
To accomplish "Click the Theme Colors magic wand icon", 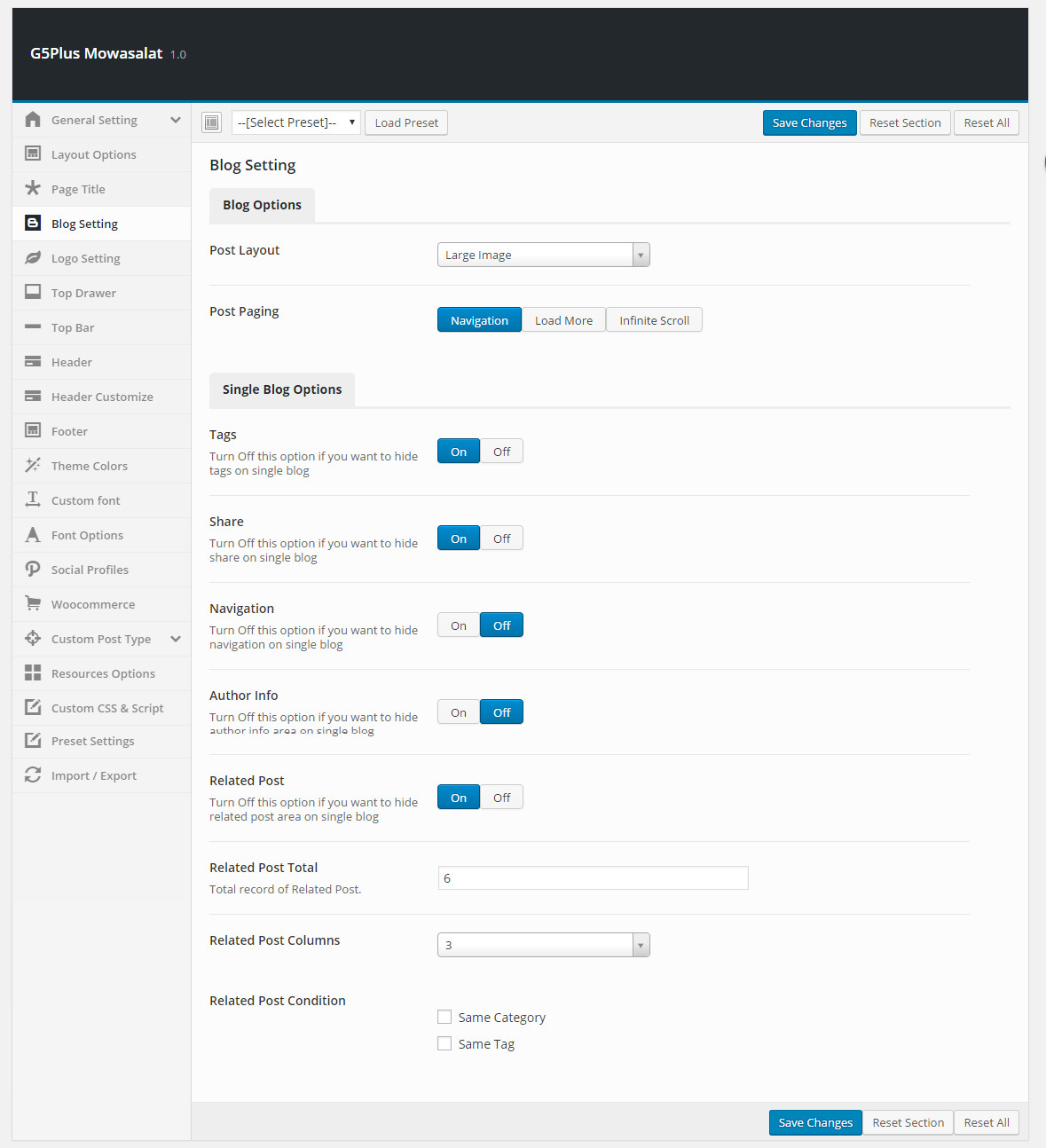I will [x=33, y=465].
